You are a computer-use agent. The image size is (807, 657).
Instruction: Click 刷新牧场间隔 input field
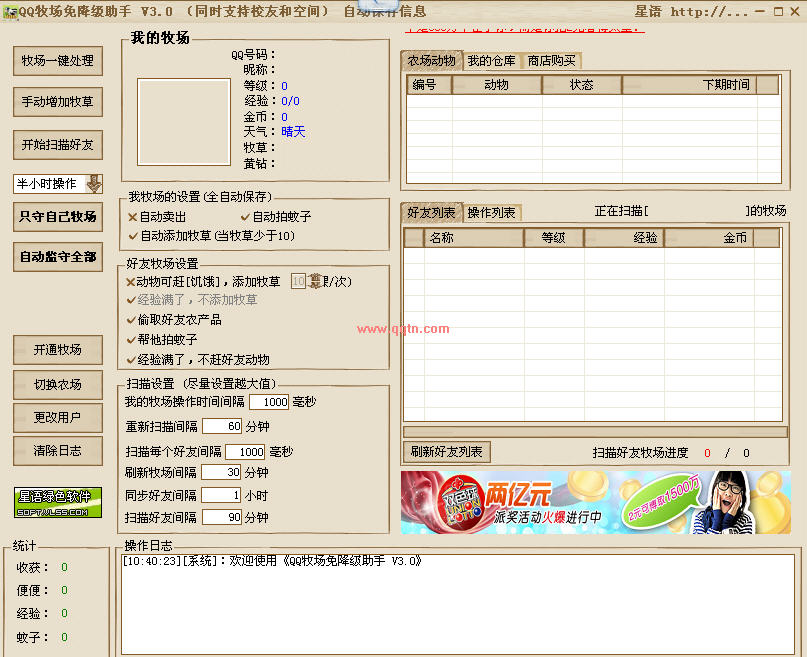pos(221,472)
